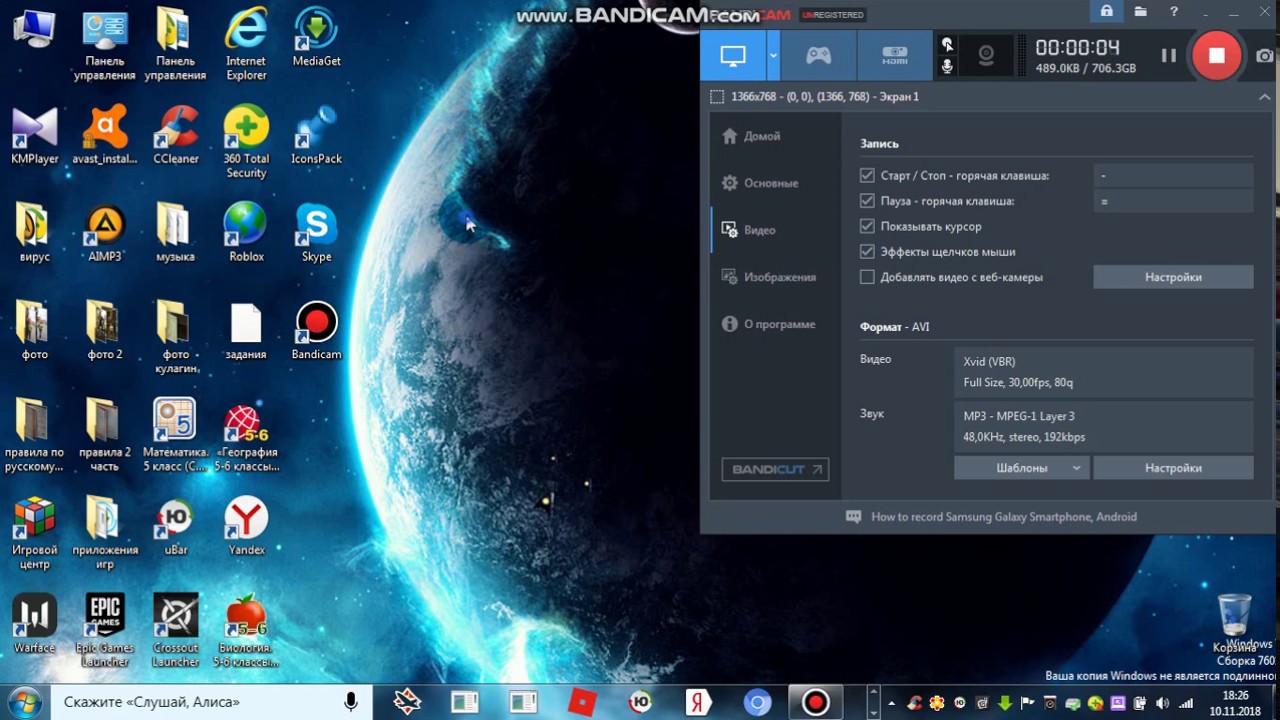
Task: Click the Алиса microphone icon
Action: 351,702
